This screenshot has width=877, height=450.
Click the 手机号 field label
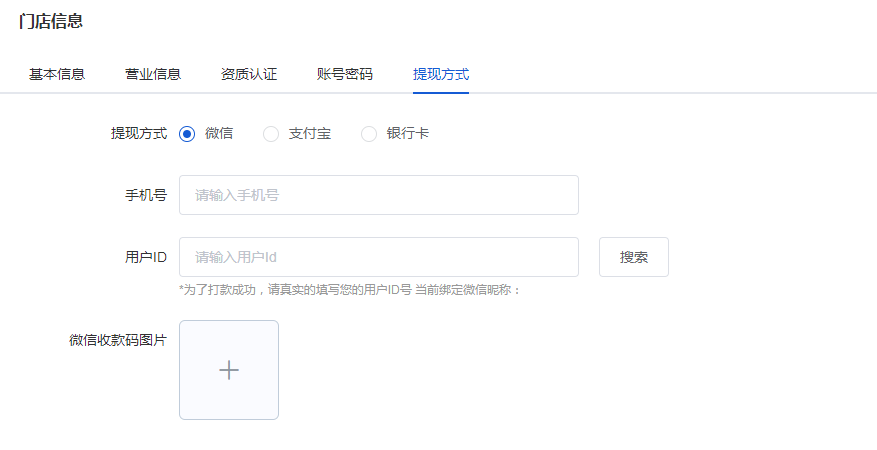[x=145, y=195]
